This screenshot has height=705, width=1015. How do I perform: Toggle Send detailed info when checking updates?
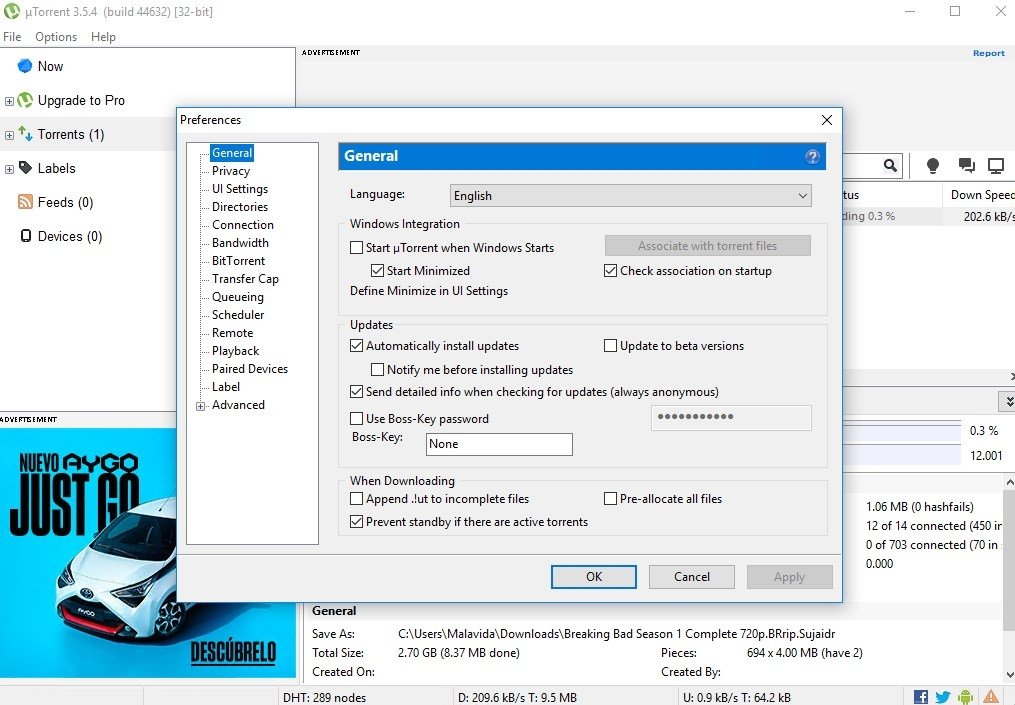point(356,392)
